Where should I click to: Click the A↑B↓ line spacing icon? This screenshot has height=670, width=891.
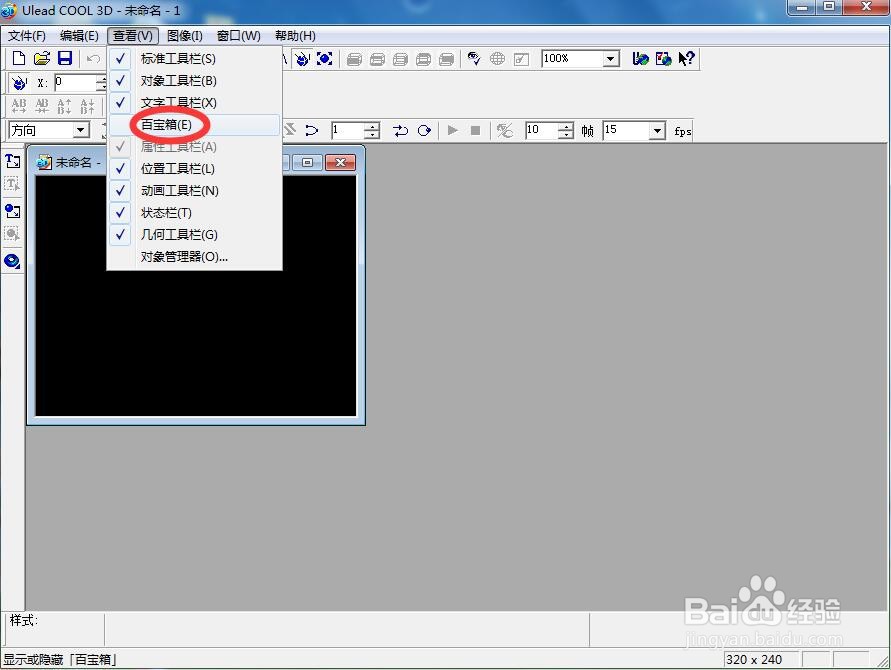(x=64, y=106)
